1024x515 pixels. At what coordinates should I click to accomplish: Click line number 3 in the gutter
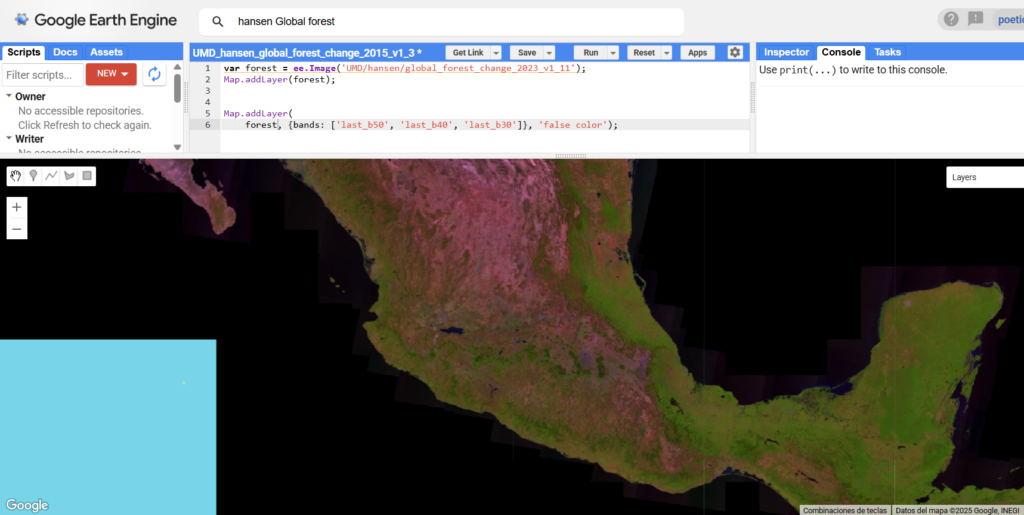click(208, 91)
